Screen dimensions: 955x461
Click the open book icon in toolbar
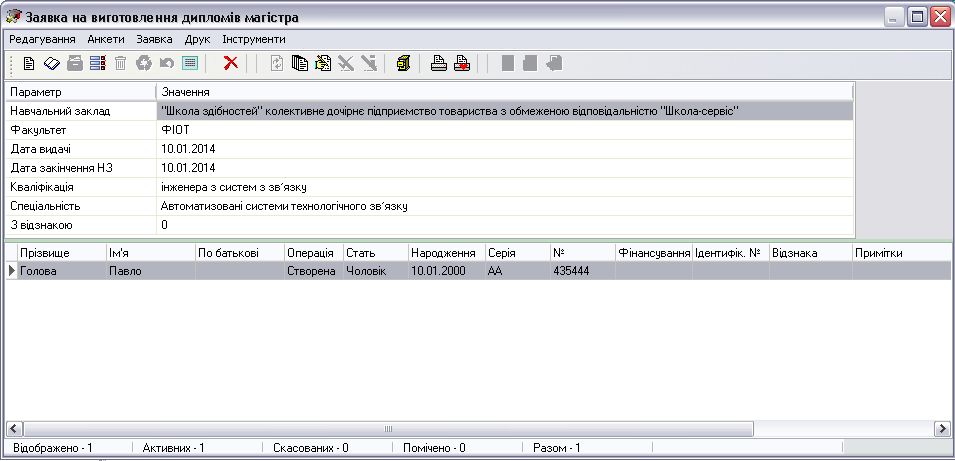[52, 63]
